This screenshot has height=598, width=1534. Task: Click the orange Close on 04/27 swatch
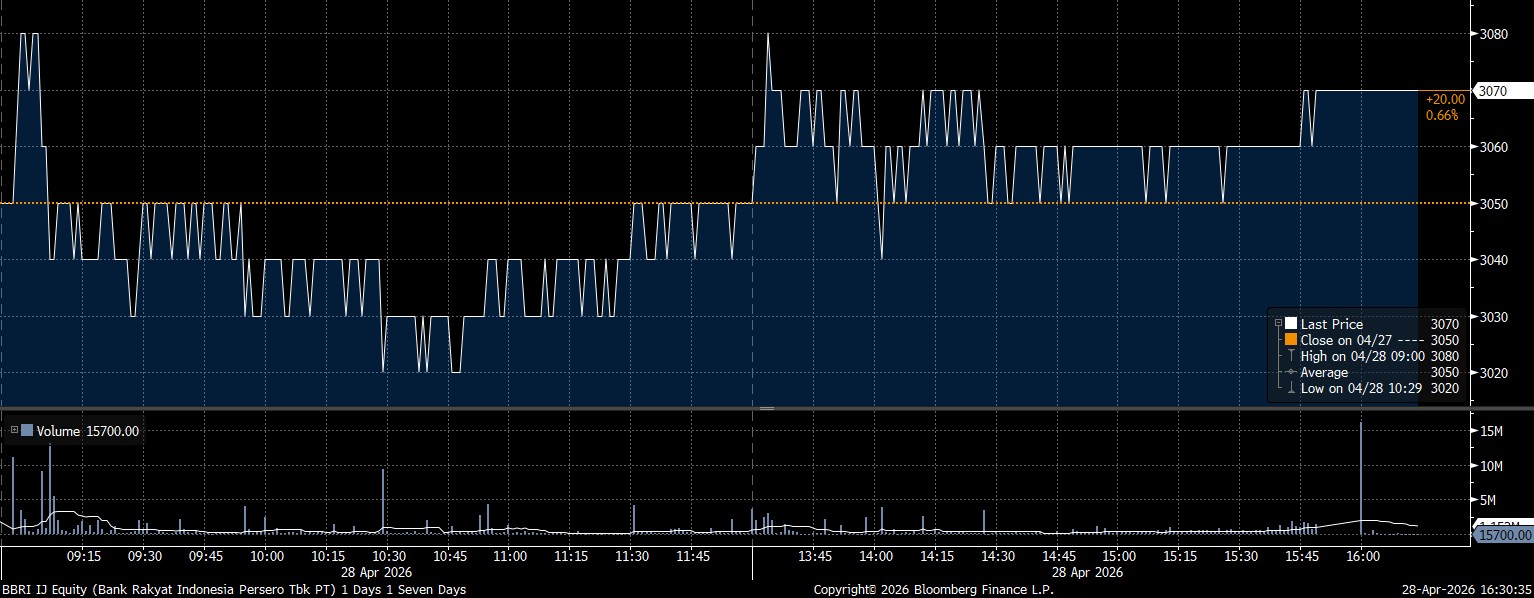[x=1291, y=340]
